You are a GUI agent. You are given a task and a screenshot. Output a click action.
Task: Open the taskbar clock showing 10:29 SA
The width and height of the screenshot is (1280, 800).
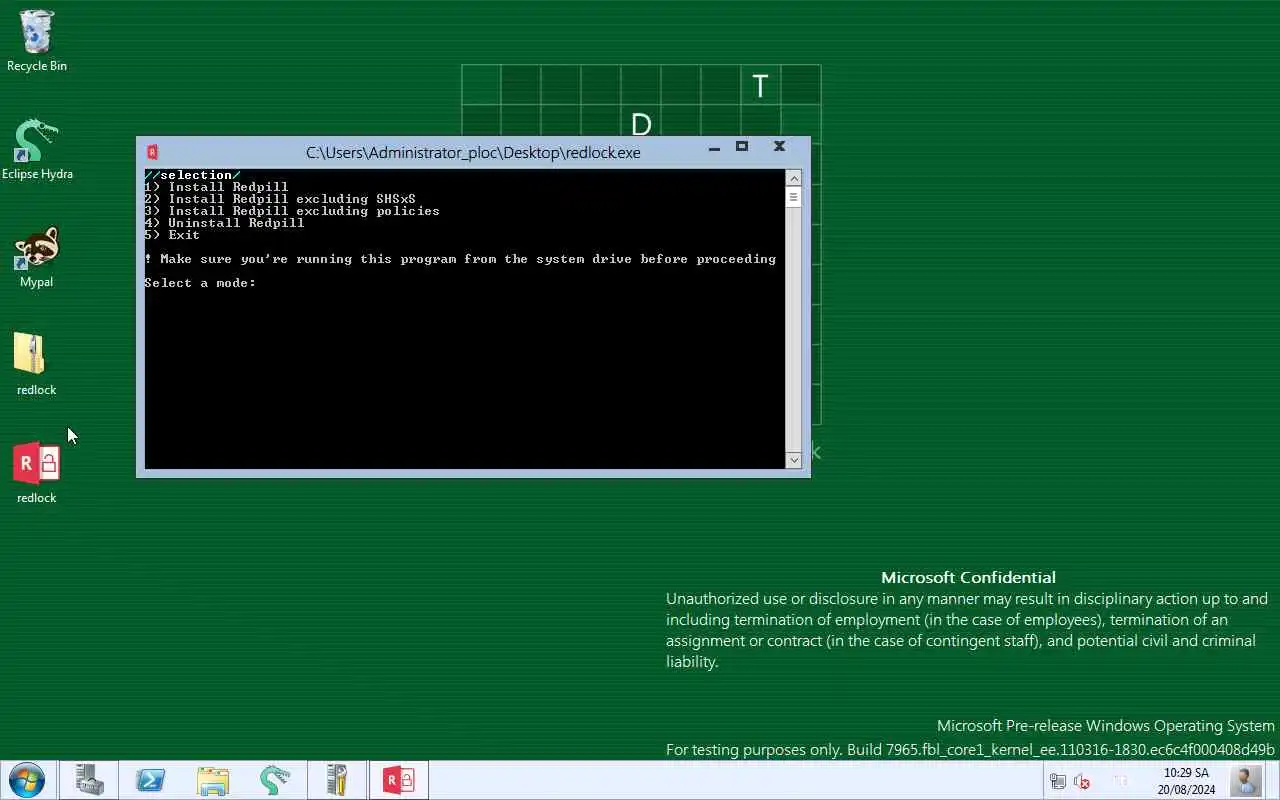pyautogui.click(x=1186, y=781)
